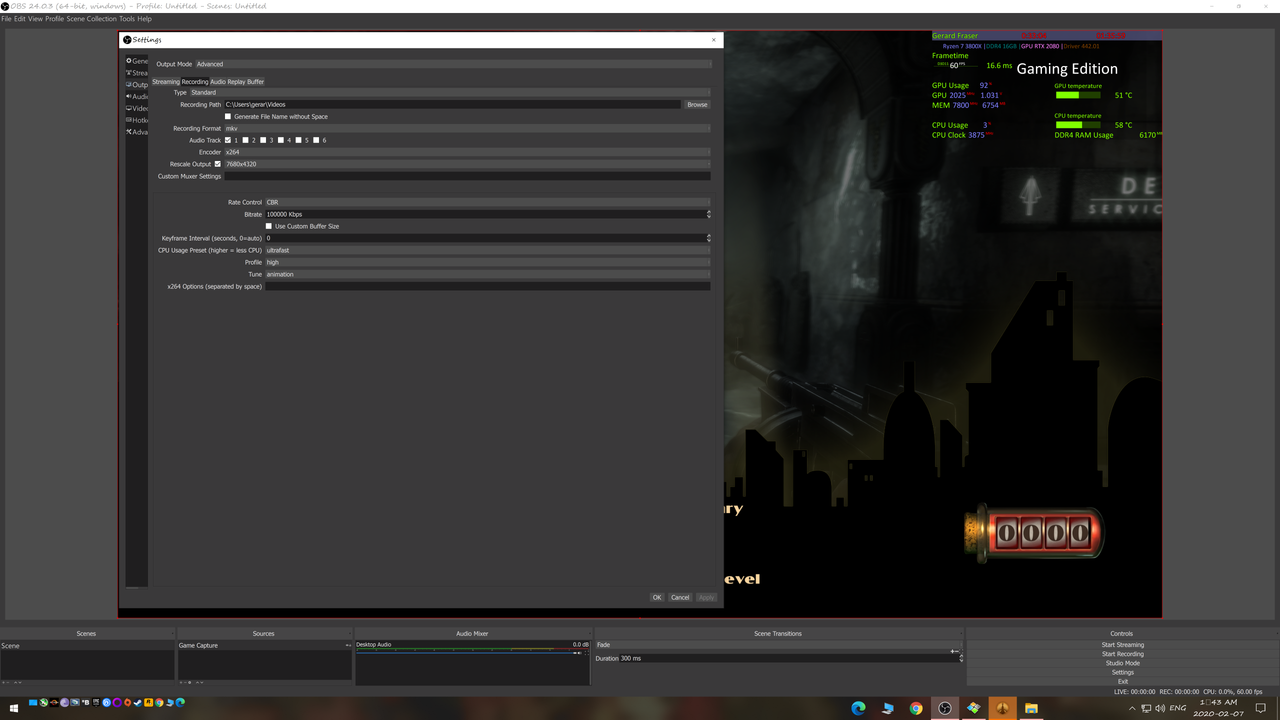Screen dimensions: 1280x720
Task: Enable Studio Mode in Controls
Action: [1122, 663]
